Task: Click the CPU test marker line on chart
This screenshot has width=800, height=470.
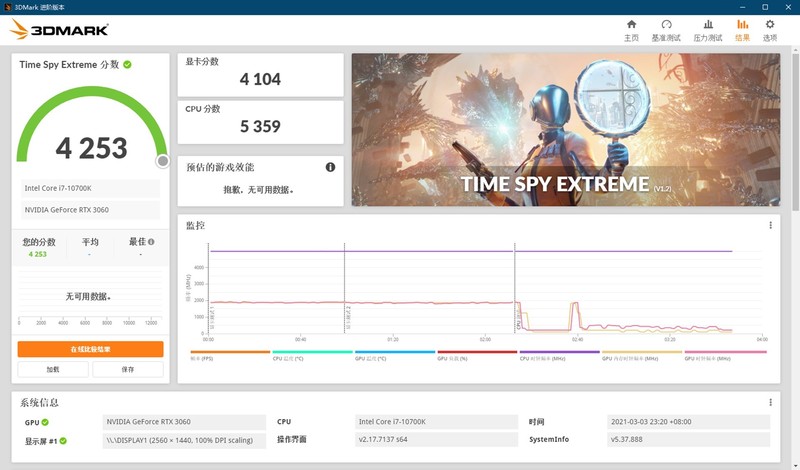Action: (x=515, y=288)
